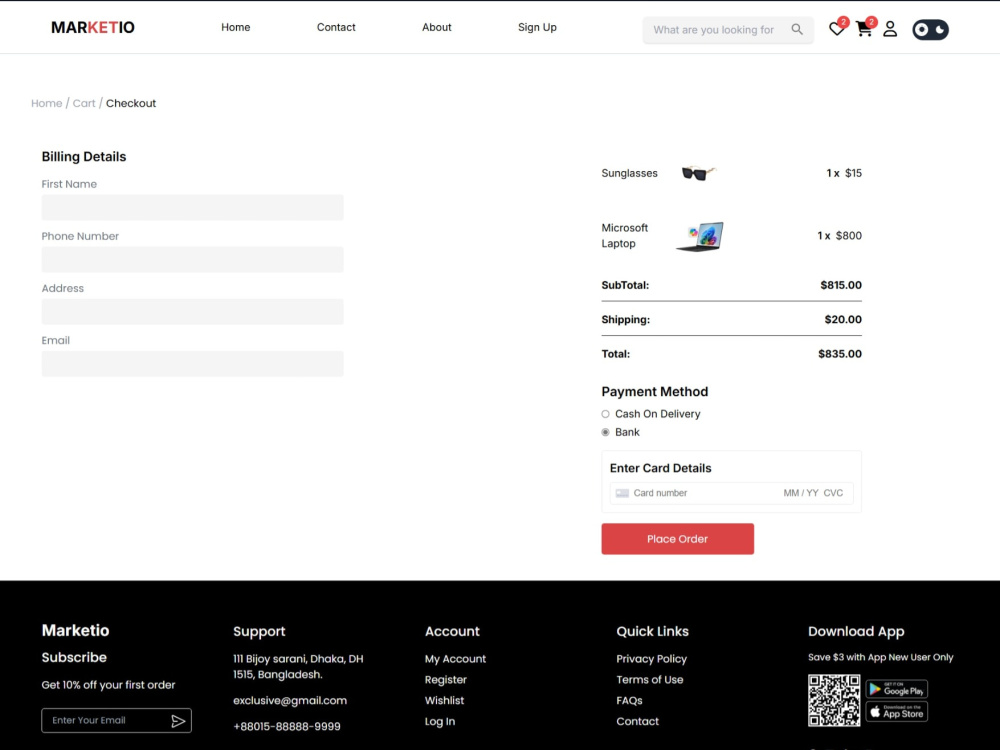This screenshot has width=1000, height=750.
Task: Open the wishlist heart icon
Action: pyautogui.click(x=836, y=29)
